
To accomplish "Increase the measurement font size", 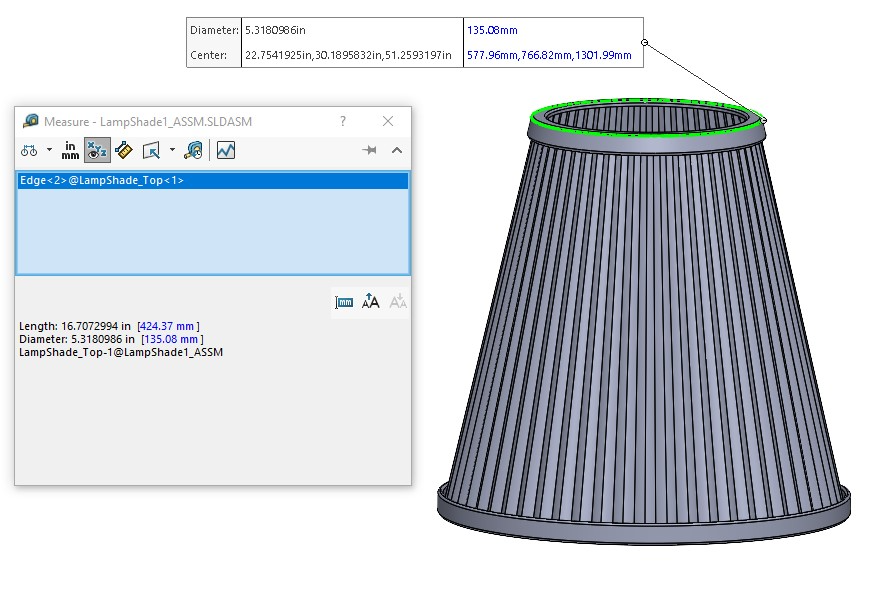I will click(x=371, y=302).
